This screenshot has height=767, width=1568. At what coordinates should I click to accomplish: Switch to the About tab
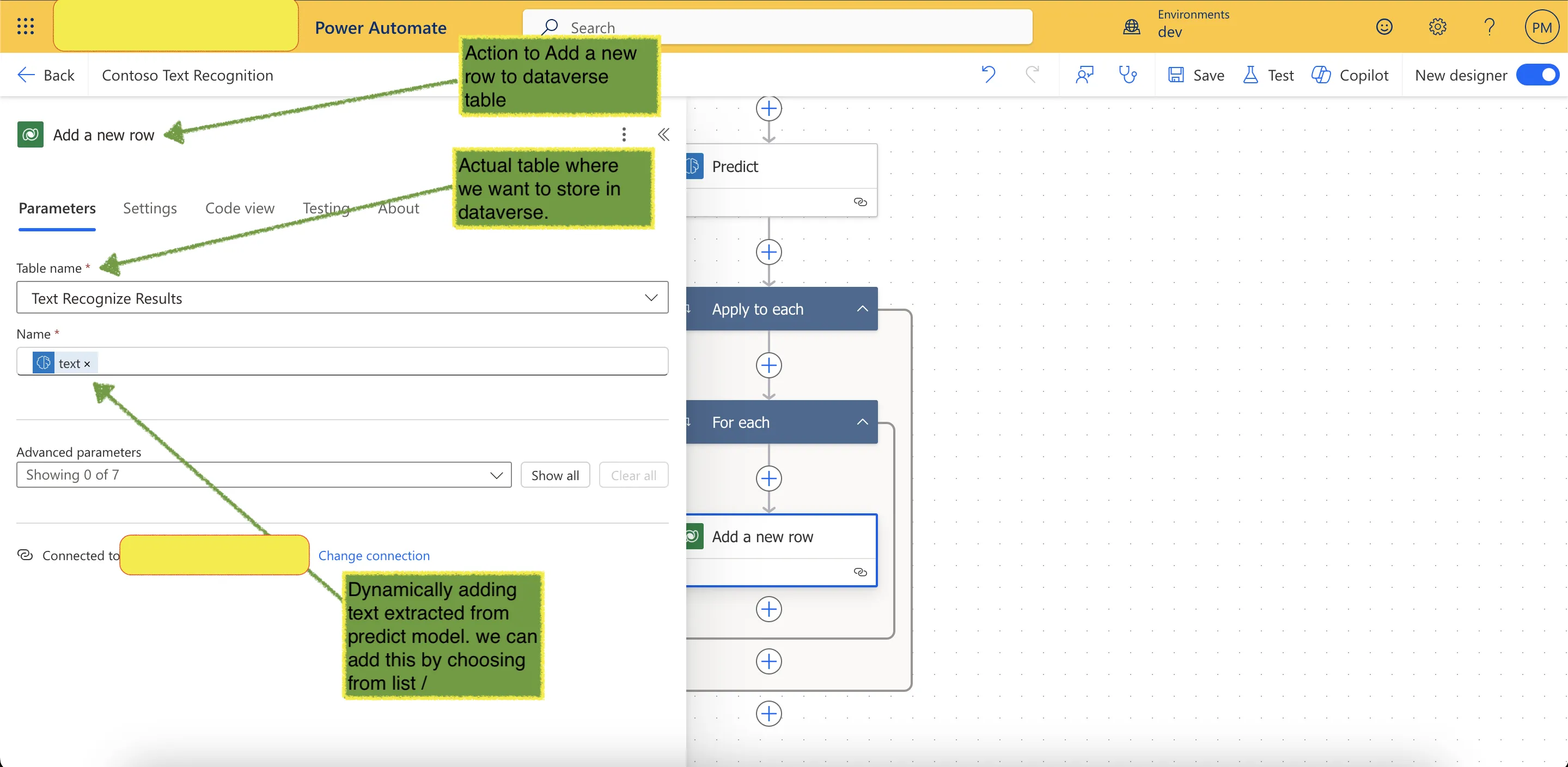(x=398, y=208)
